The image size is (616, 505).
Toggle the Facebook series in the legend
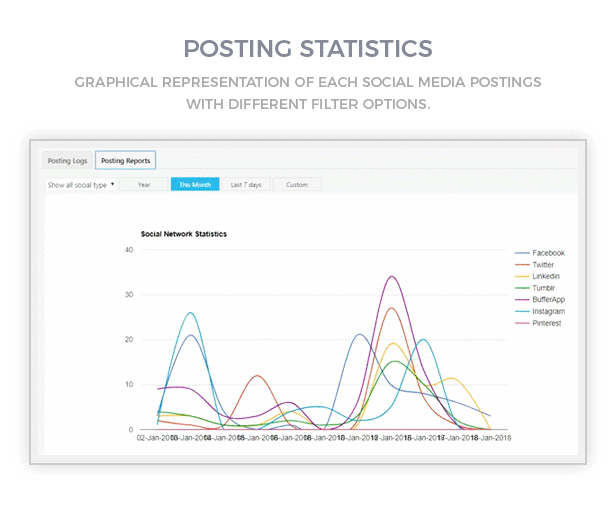(547, 253)
